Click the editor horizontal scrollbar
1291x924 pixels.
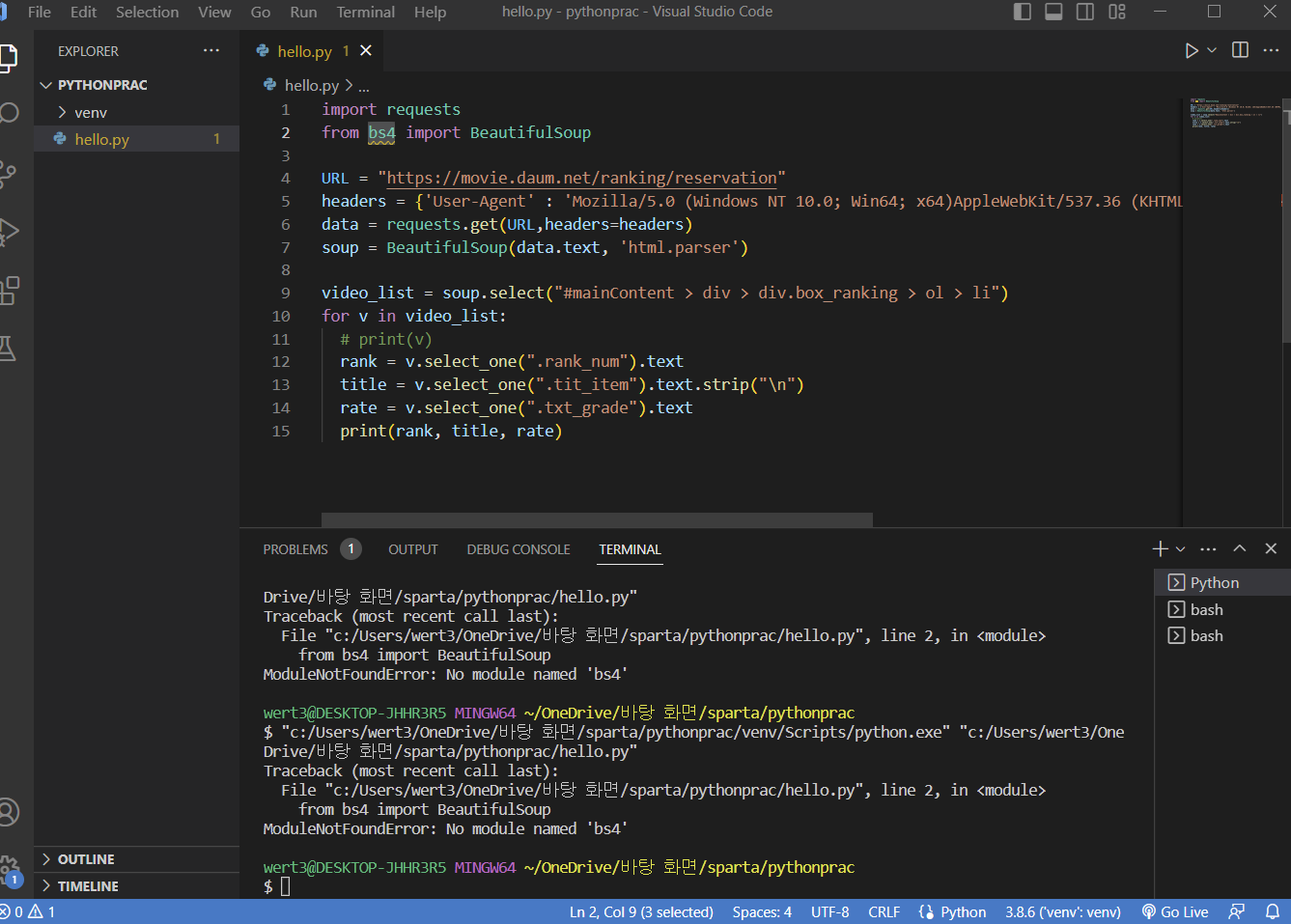[x=597, y=519]
